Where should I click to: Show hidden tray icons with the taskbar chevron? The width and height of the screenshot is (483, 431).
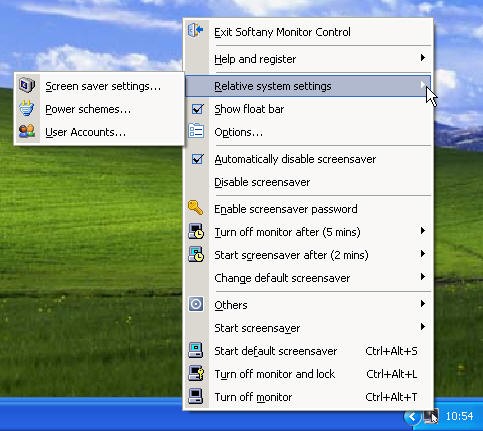point(412,417)
